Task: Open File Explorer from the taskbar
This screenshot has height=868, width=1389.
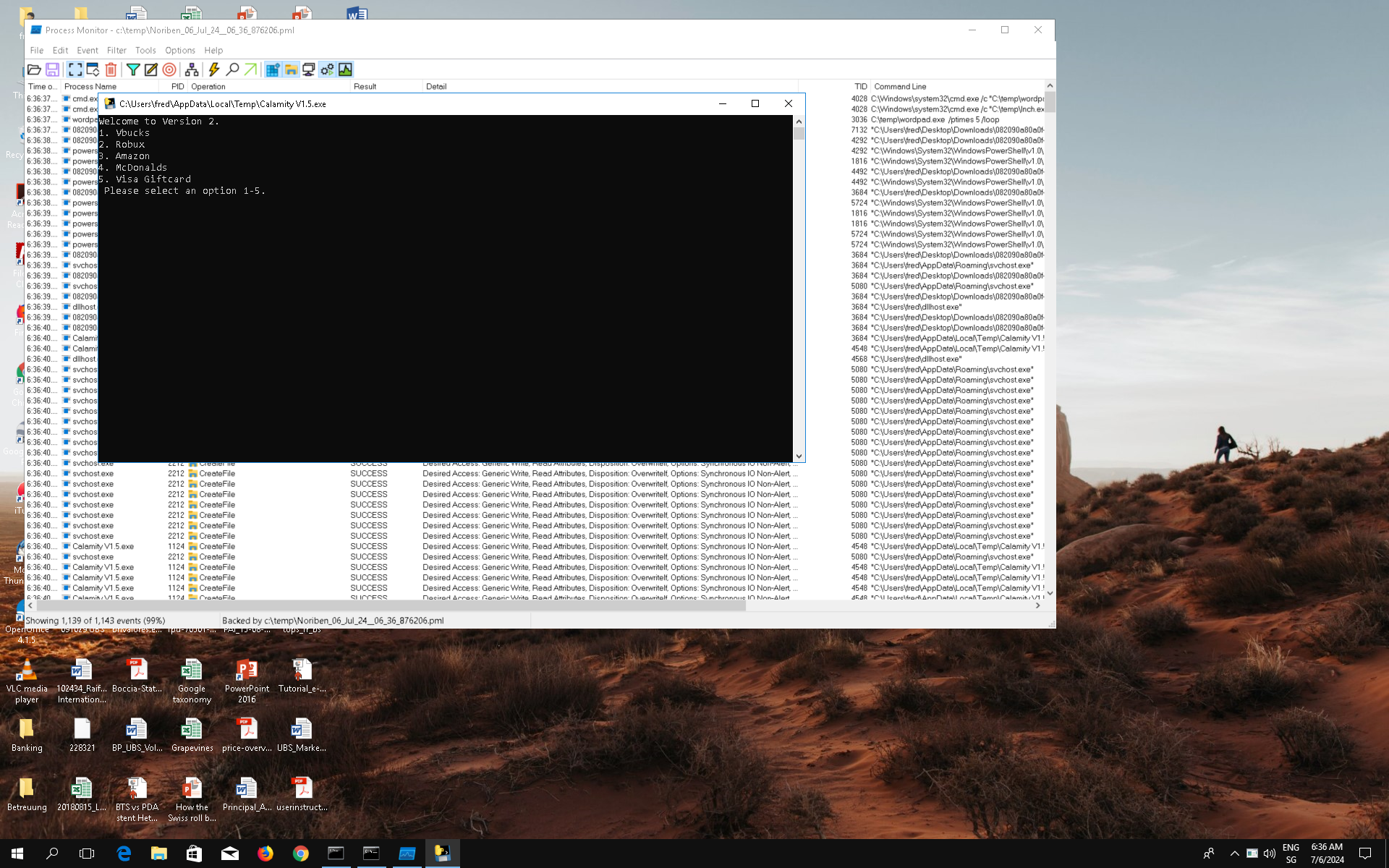Action: [159, 854]
